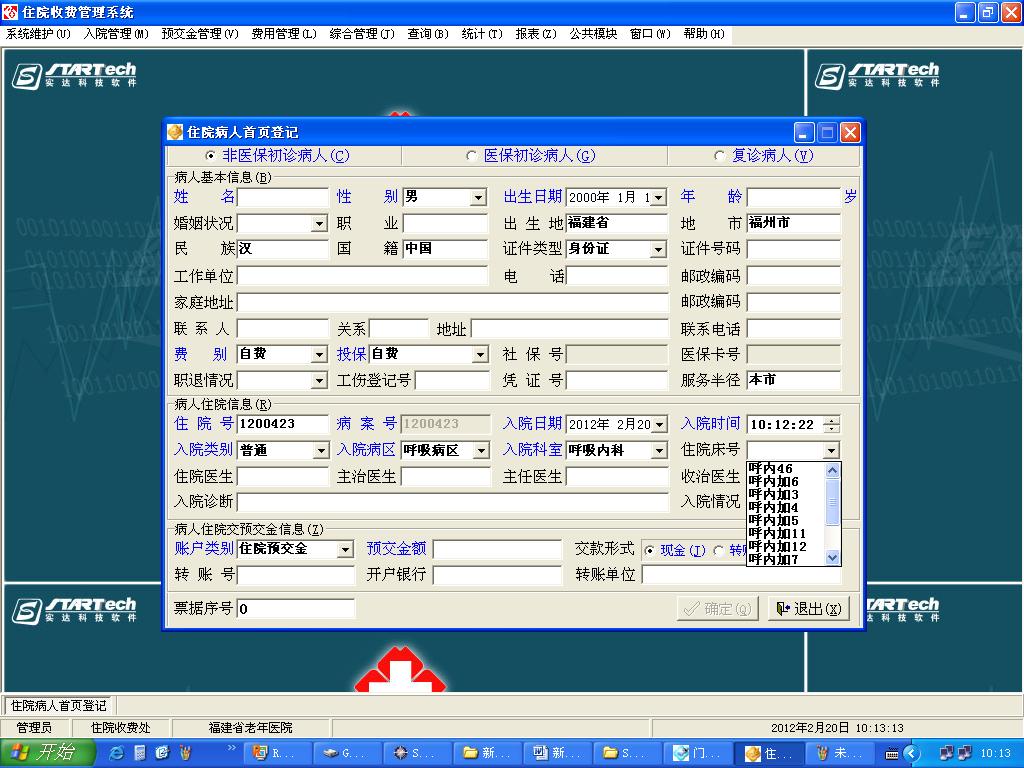Open the 费别 dropdown
The height and width of the screenshot is (768, 1024).
click(x=319, y=355)
